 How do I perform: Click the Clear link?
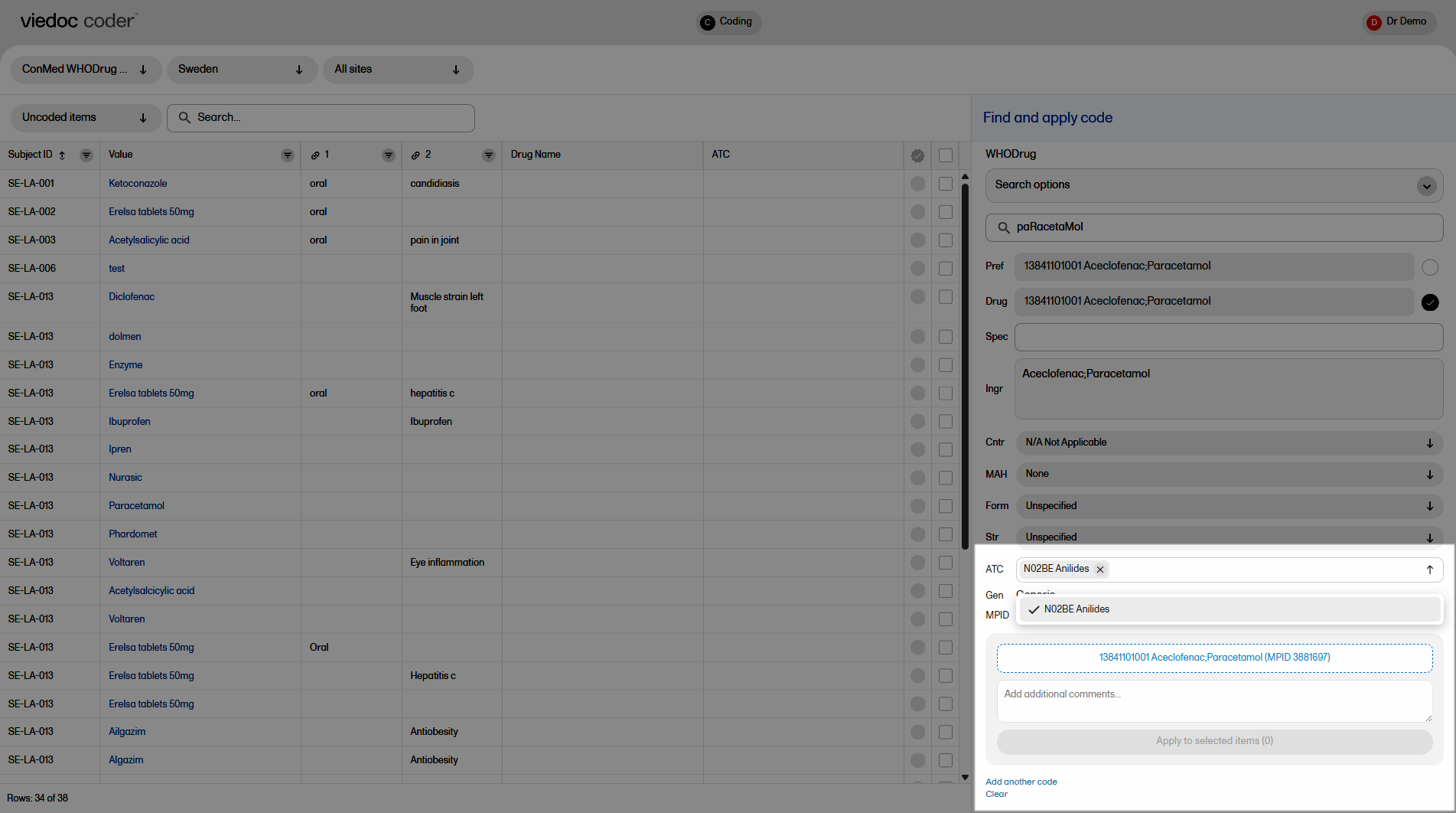tap(996, 794)
